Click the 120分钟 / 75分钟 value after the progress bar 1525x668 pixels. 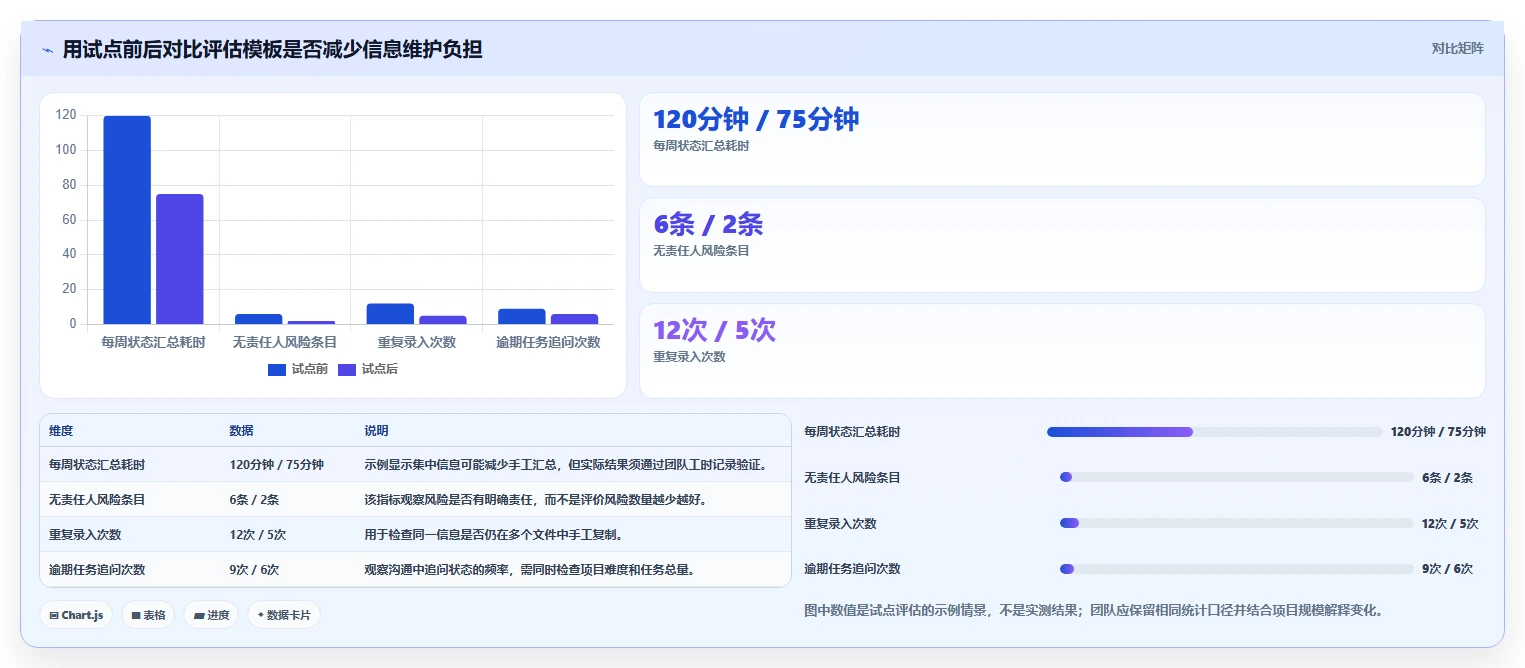click(x=1438, y=432)
